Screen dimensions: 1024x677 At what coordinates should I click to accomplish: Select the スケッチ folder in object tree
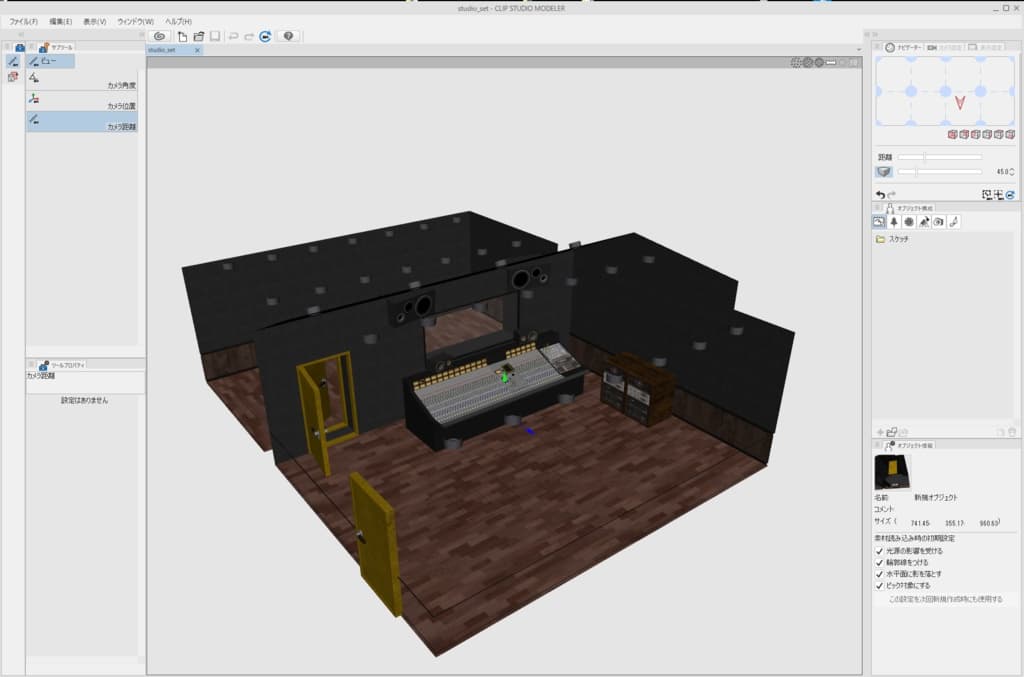pos(896,240)
